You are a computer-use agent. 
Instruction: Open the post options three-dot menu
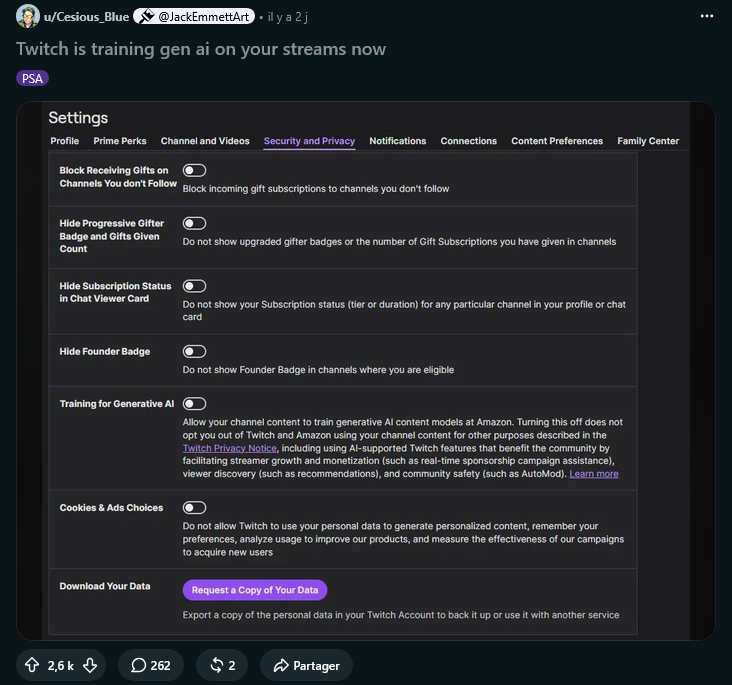click(706, 16)
